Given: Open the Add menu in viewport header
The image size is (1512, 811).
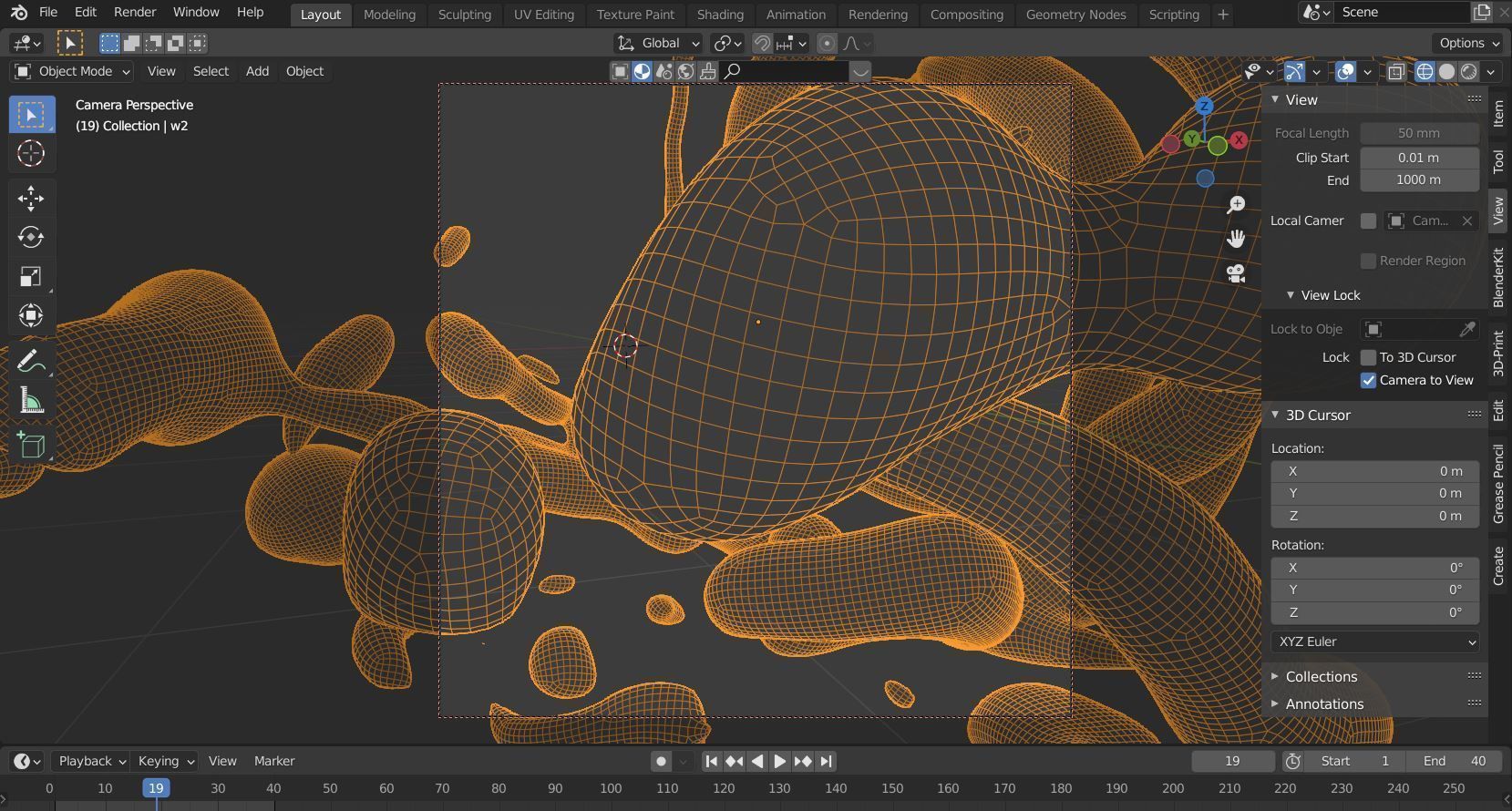Looking at the screenshot, I should tap(257, 71).
